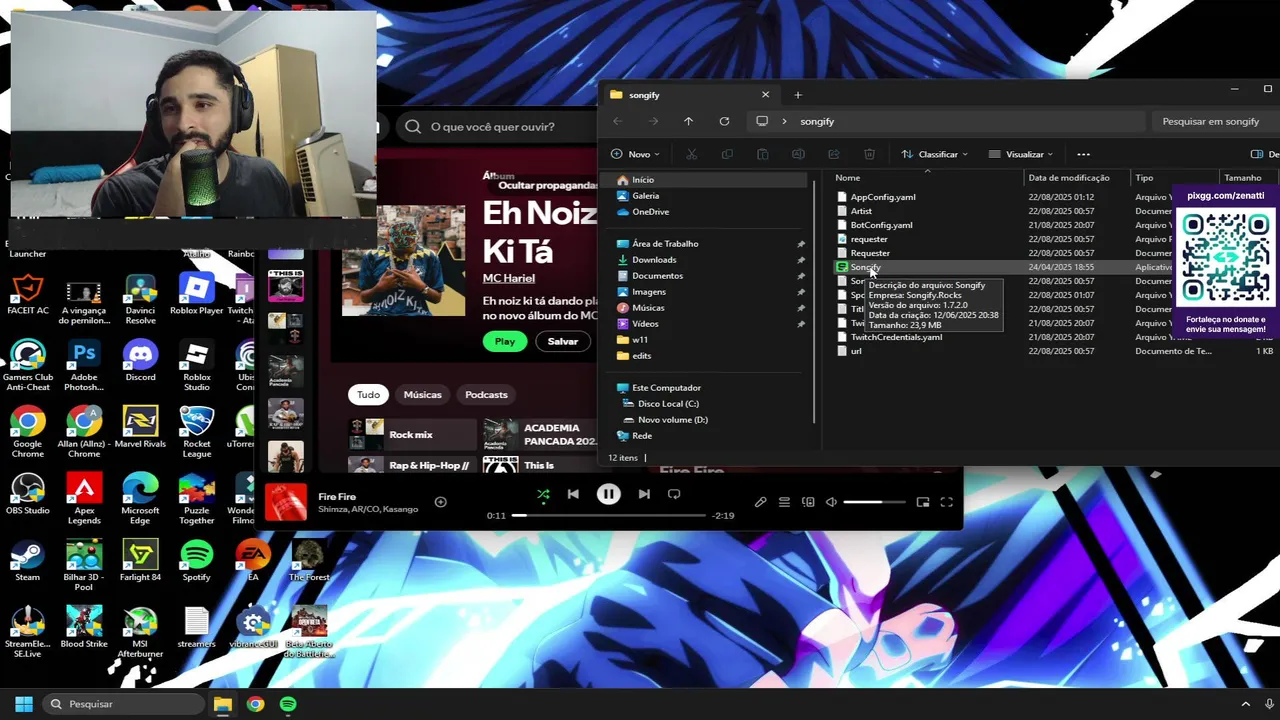Open the Spotify miniplayer
1280x720 pixels.
coord(923,502)
